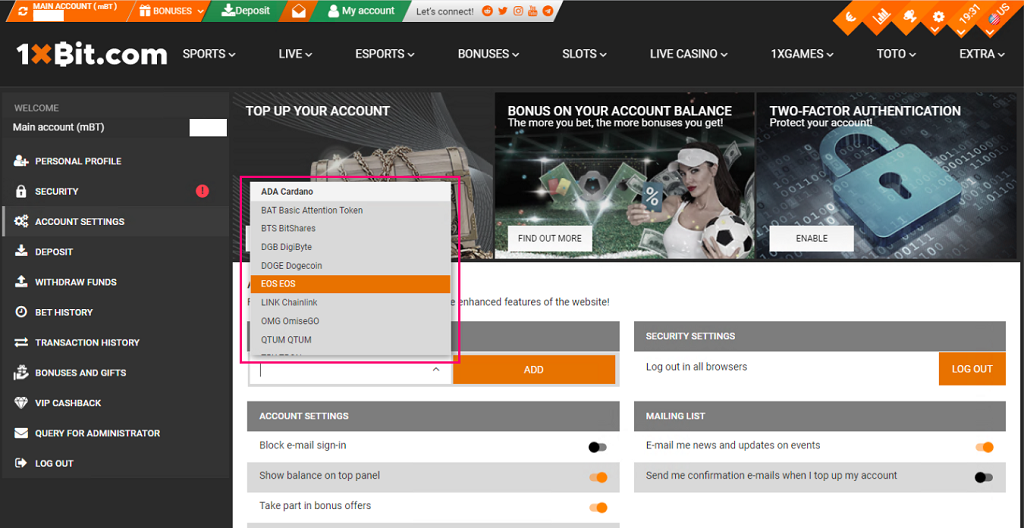The width and height of the screenshot is (1024, 528).
Task: Open the 19:31 time zone dropdown
Action: coord(968,18)
